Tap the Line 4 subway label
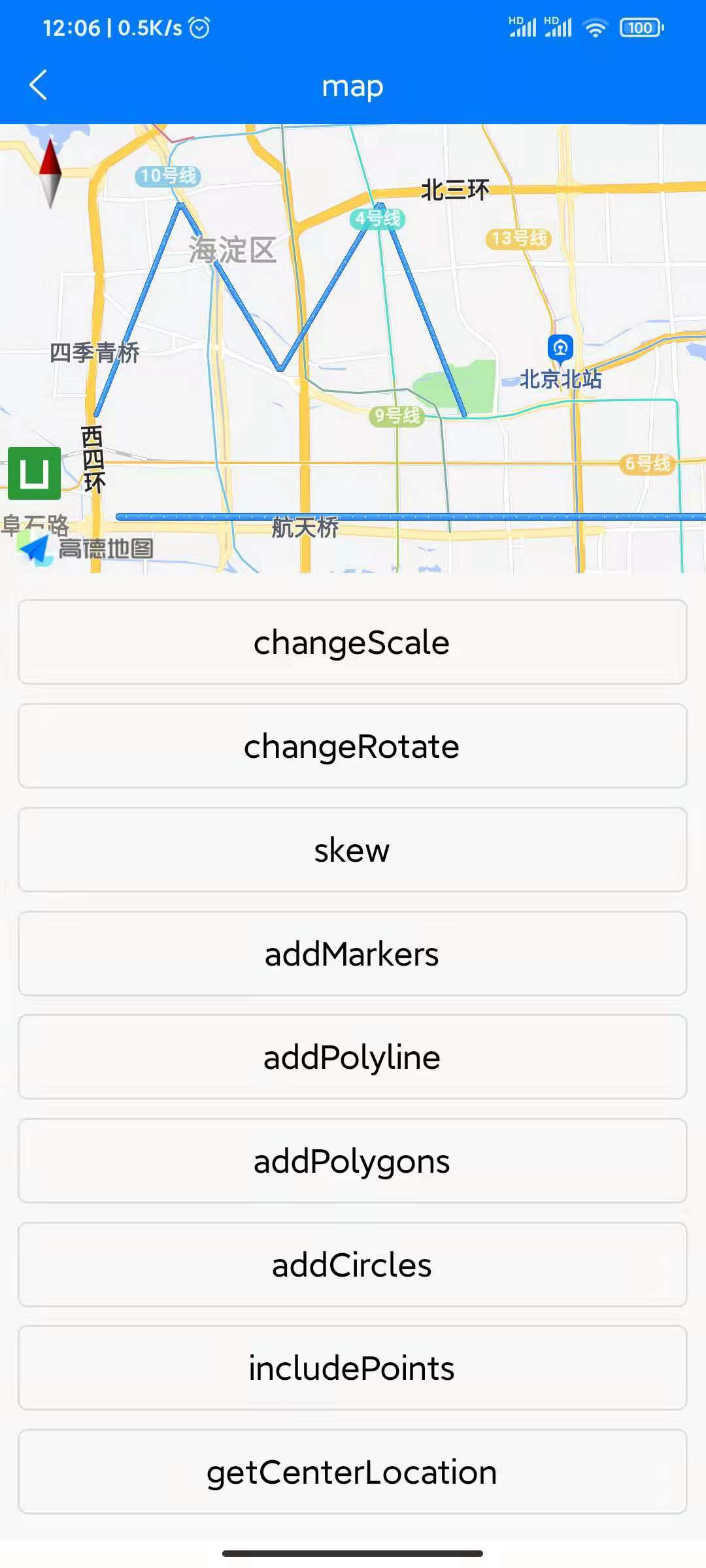The width and height of the screenshot is (706, 1568). (x=378, y=219)
